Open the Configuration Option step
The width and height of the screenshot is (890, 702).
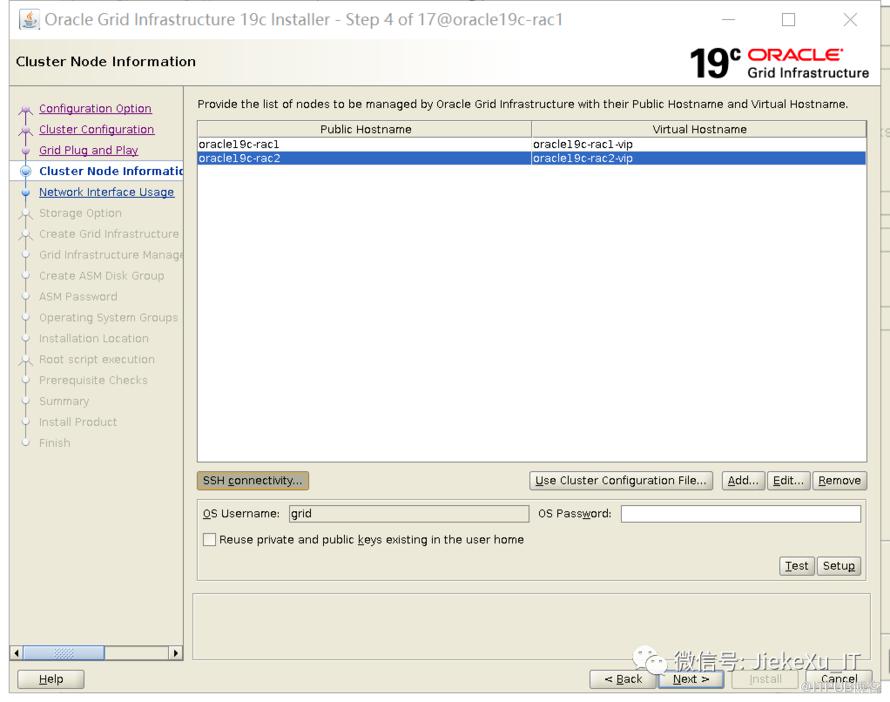pyautogui.click(x=95, y=108)
